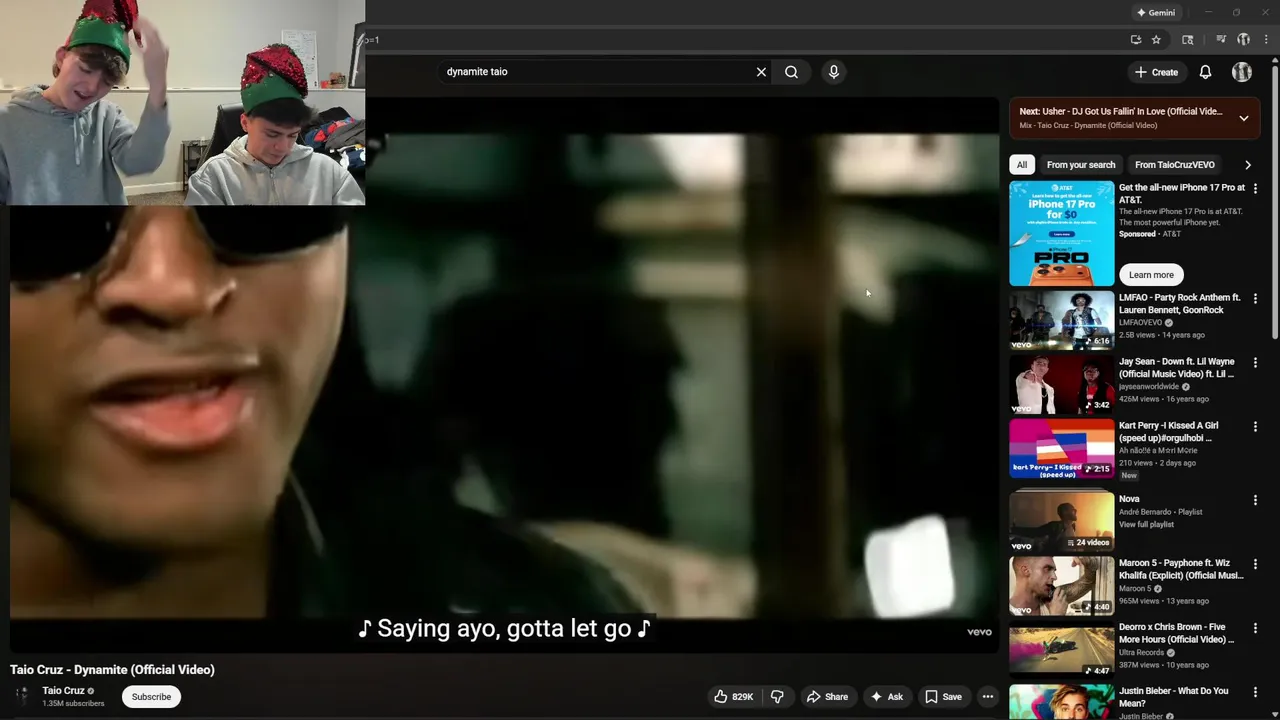Click Learn more on the AT&T ad
1280x720 pixels.
[1151, 275]
